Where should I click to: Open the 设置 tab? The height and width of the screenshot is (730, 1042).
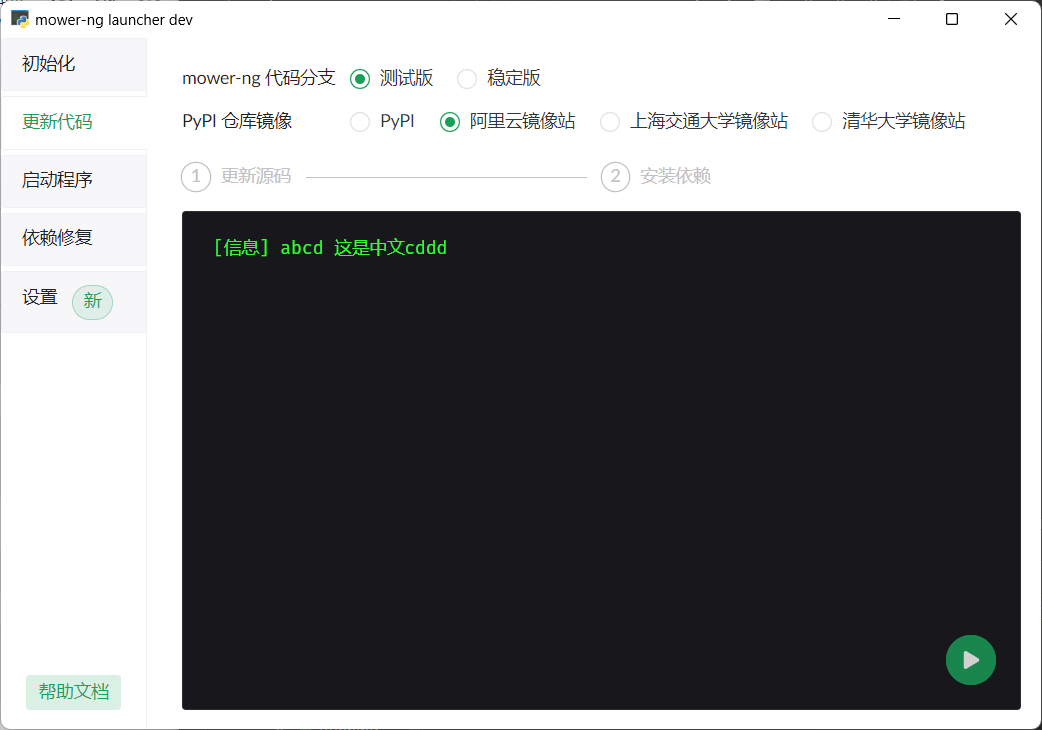tap(74, 302)
